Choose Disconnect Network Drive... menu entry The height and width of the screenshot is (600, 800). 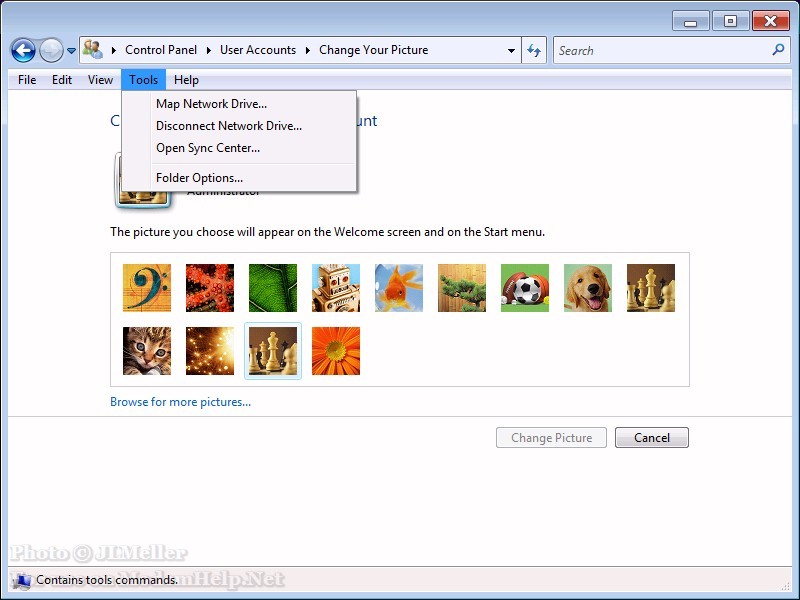(239, 126)
